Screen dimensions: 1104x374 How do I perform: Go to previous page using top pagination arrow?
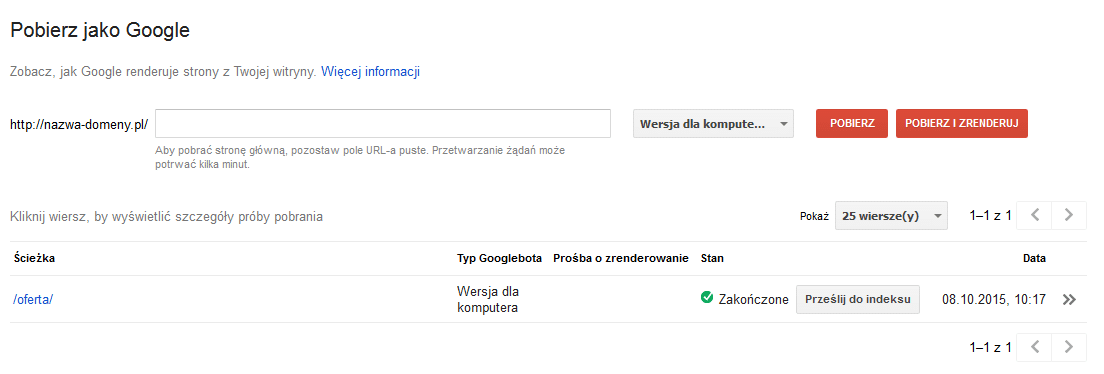[1035, 216]
